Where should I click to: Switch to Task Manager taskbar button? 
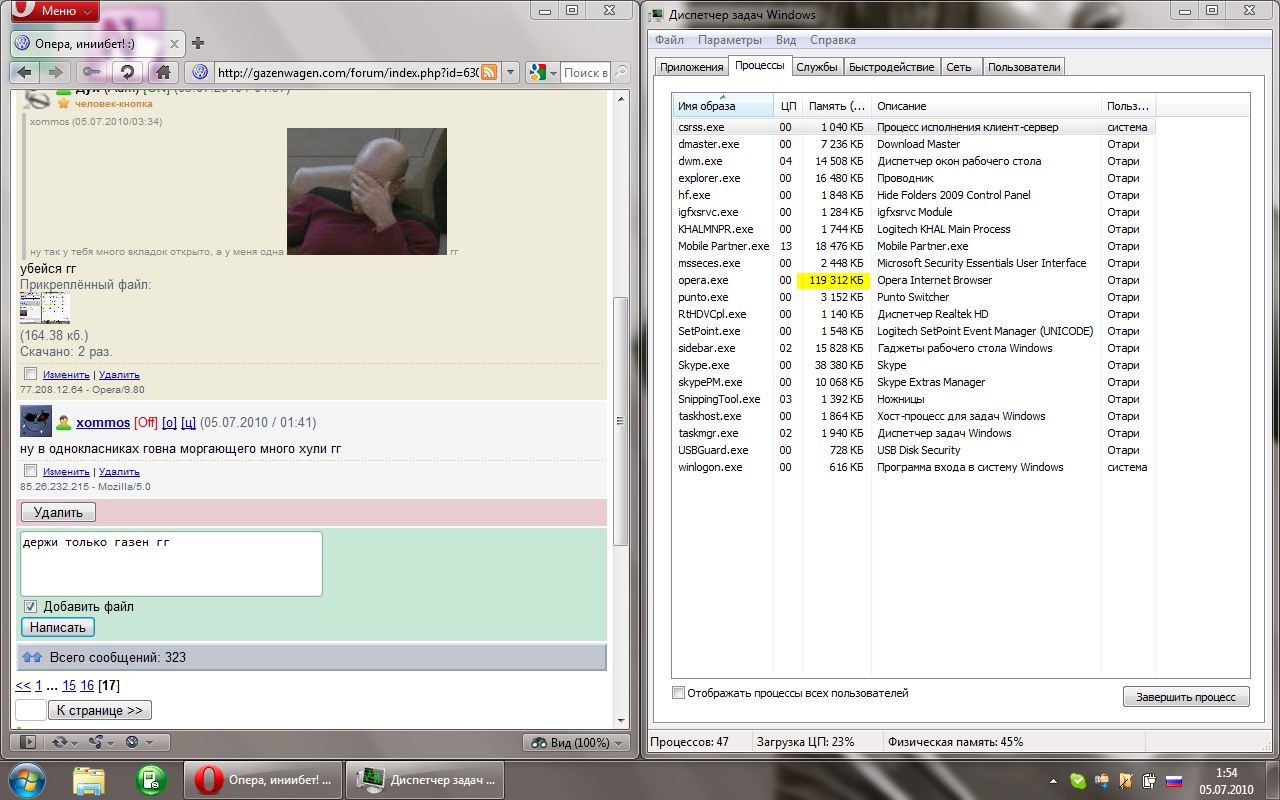coord(425,779)
